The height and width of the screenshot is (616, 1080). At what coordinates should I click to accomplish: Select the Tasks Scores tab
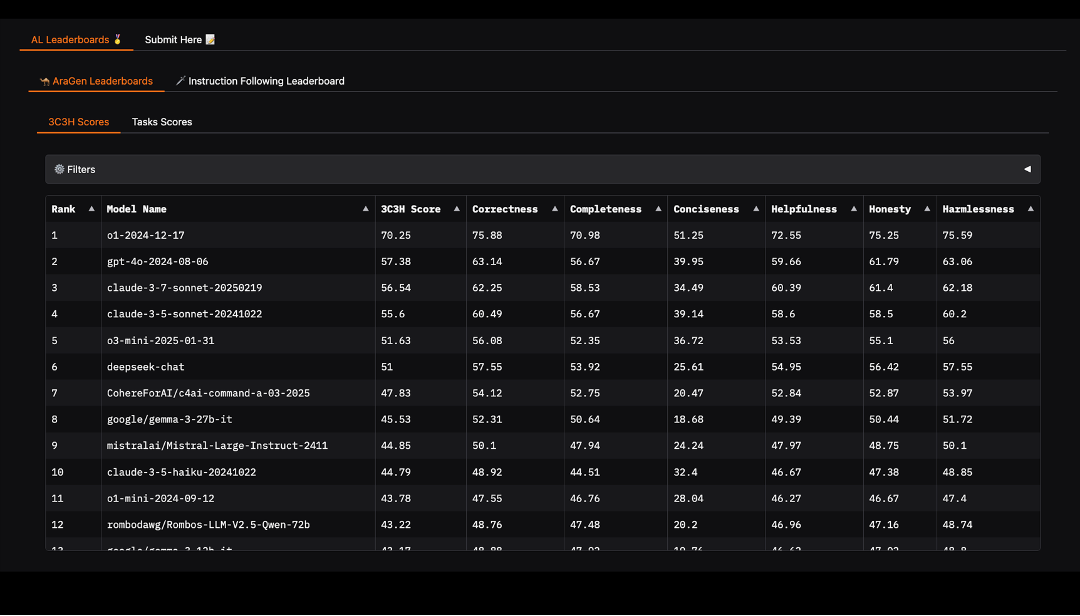[x=162, y=122]
